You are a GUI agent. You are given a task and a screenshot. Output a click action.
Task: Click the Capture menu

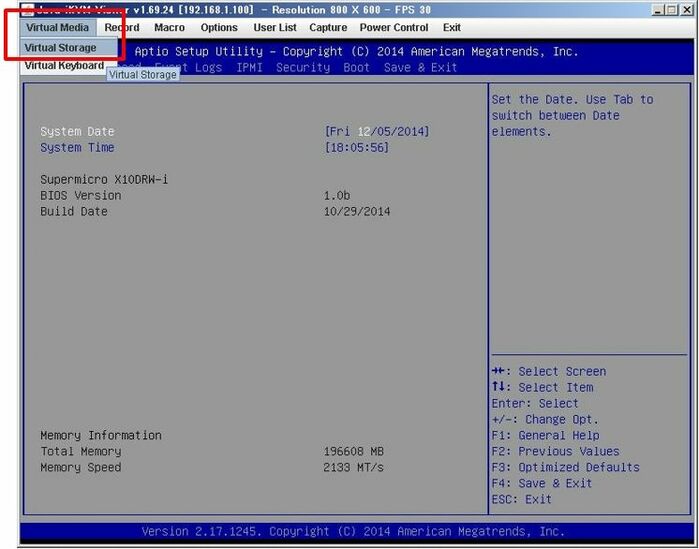tap(328, 28)
